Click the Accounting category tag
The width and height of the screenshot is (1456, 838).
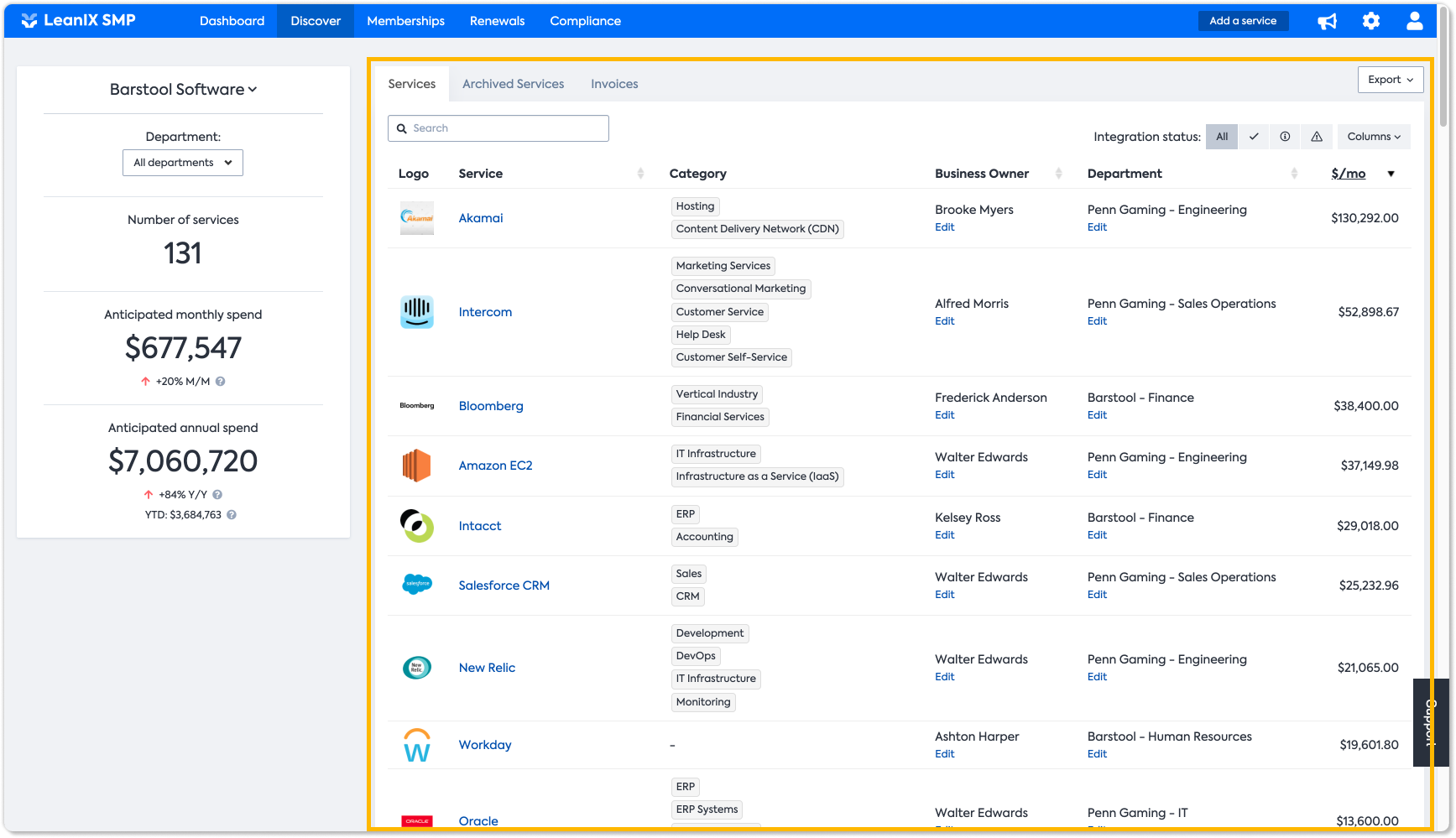pyautogui.click(x=705, y=537)
